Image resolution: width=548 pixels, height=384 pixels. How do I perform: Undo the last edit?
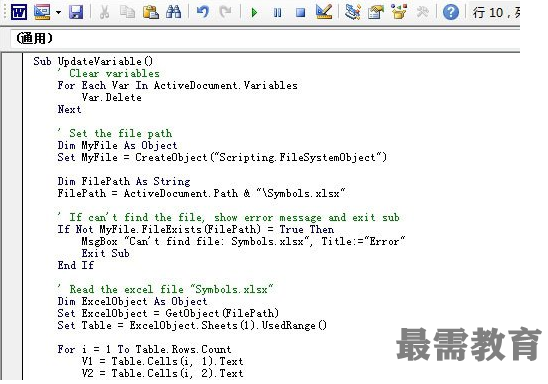click(203, 12)
